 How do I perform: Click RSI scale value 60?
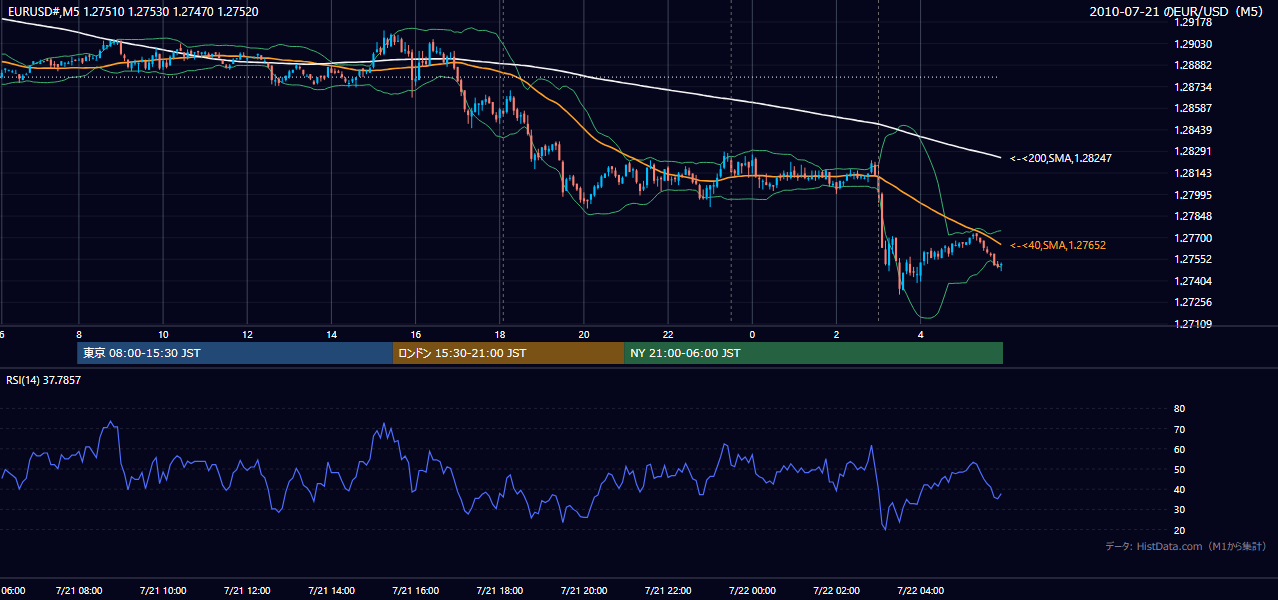pyautogui.click(x=1180, y=449)
